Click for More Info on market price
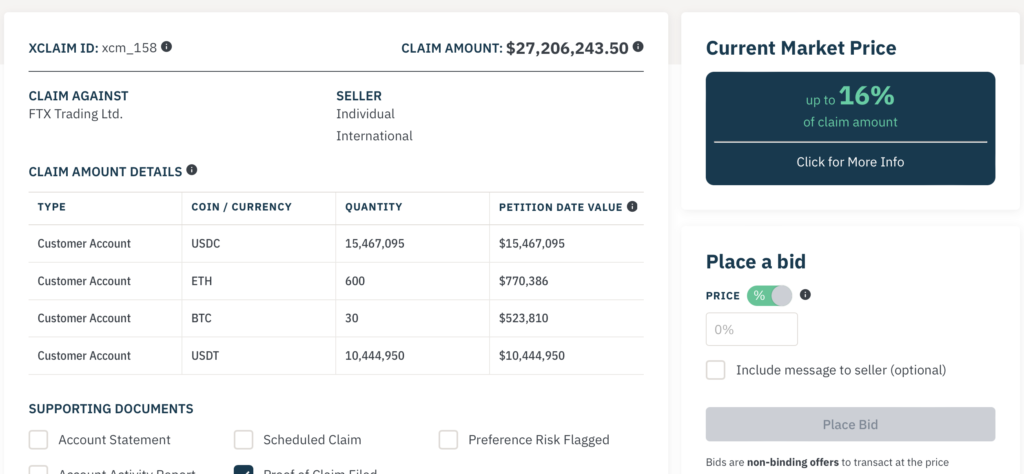The height and width of the screenshot is (474, 1024). coord(850,162)
